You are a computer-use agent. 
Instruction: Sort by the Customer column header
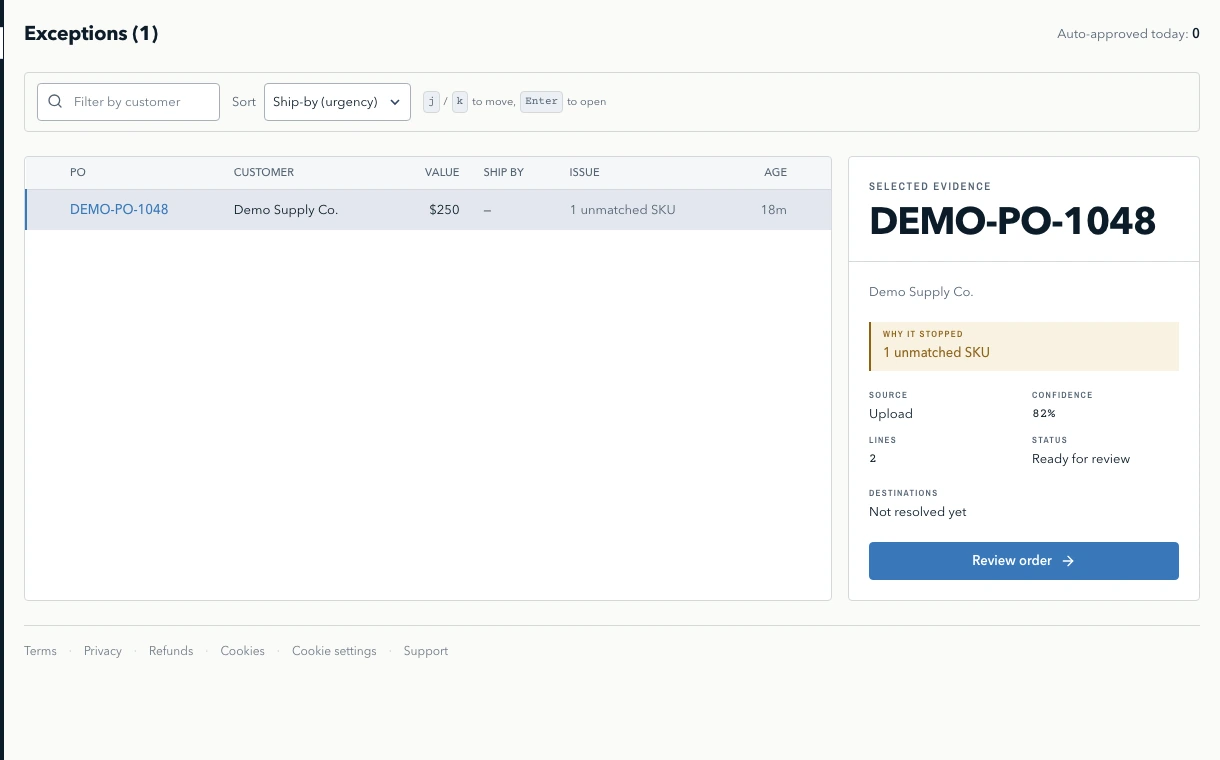pos(264,172)
